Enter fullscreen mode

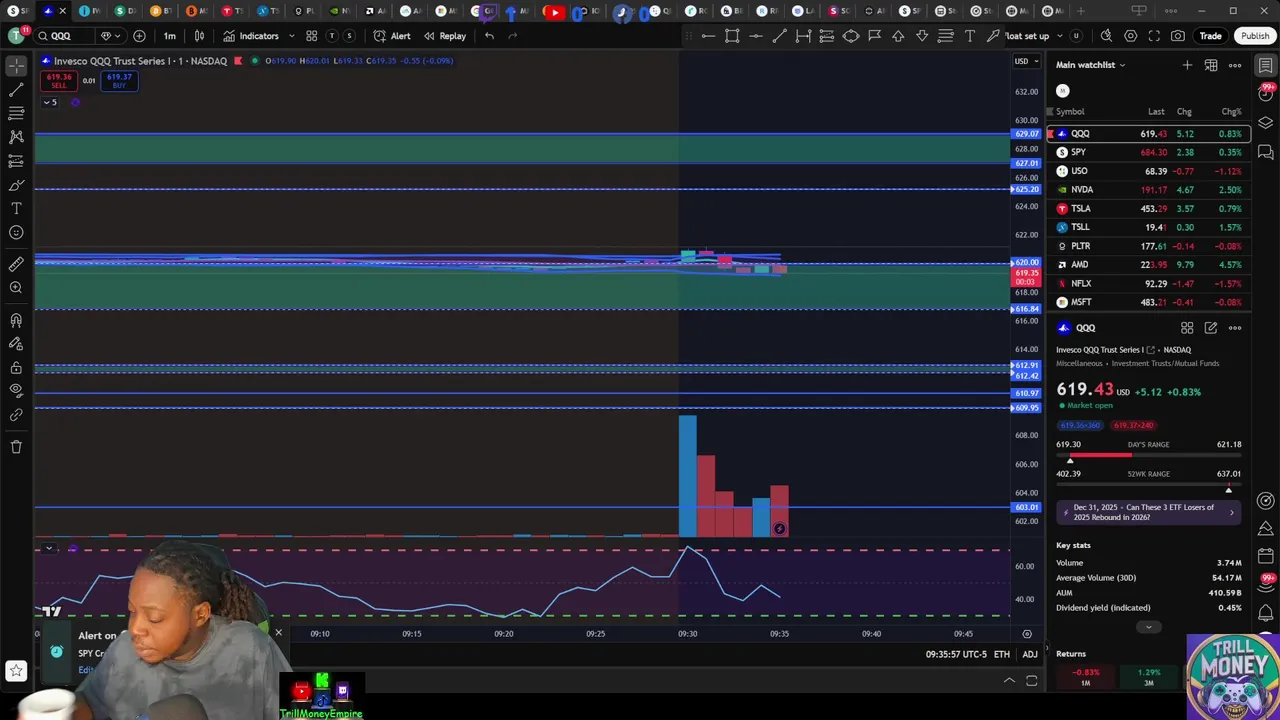[1154, 36]
